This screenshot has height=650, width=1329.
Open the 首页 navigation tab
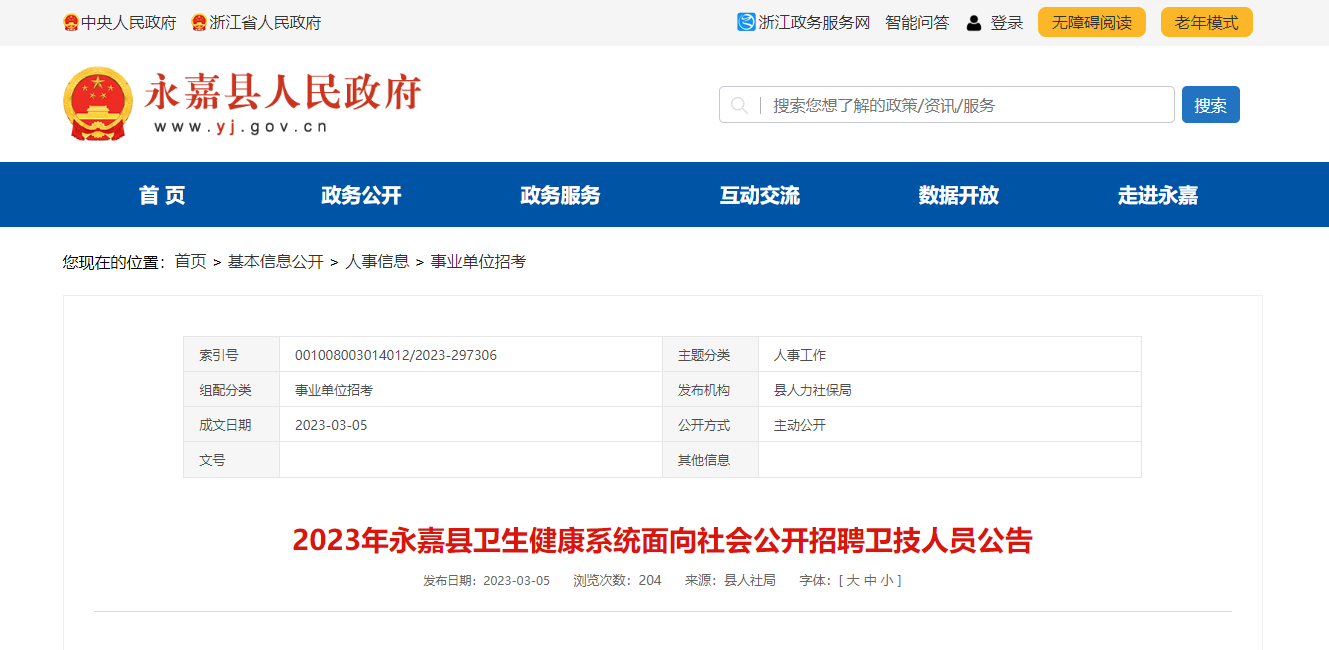[162, 195]
